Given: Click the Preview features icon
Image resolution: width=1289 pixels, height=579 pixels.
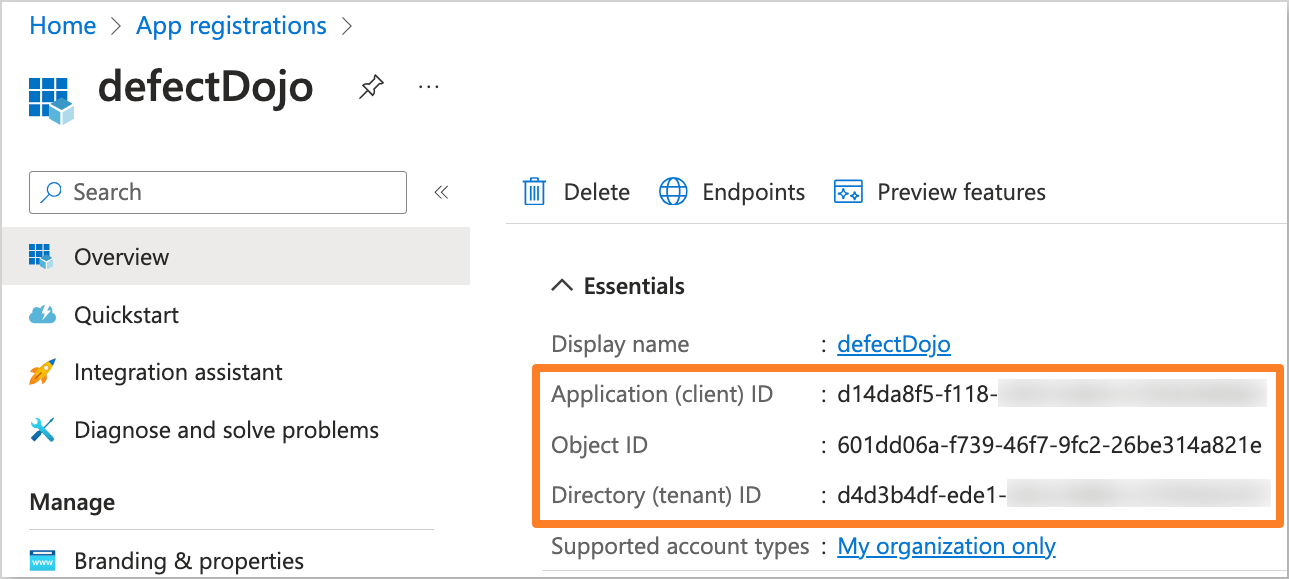Looking at the screenshot, I should [x=847, y=191].
